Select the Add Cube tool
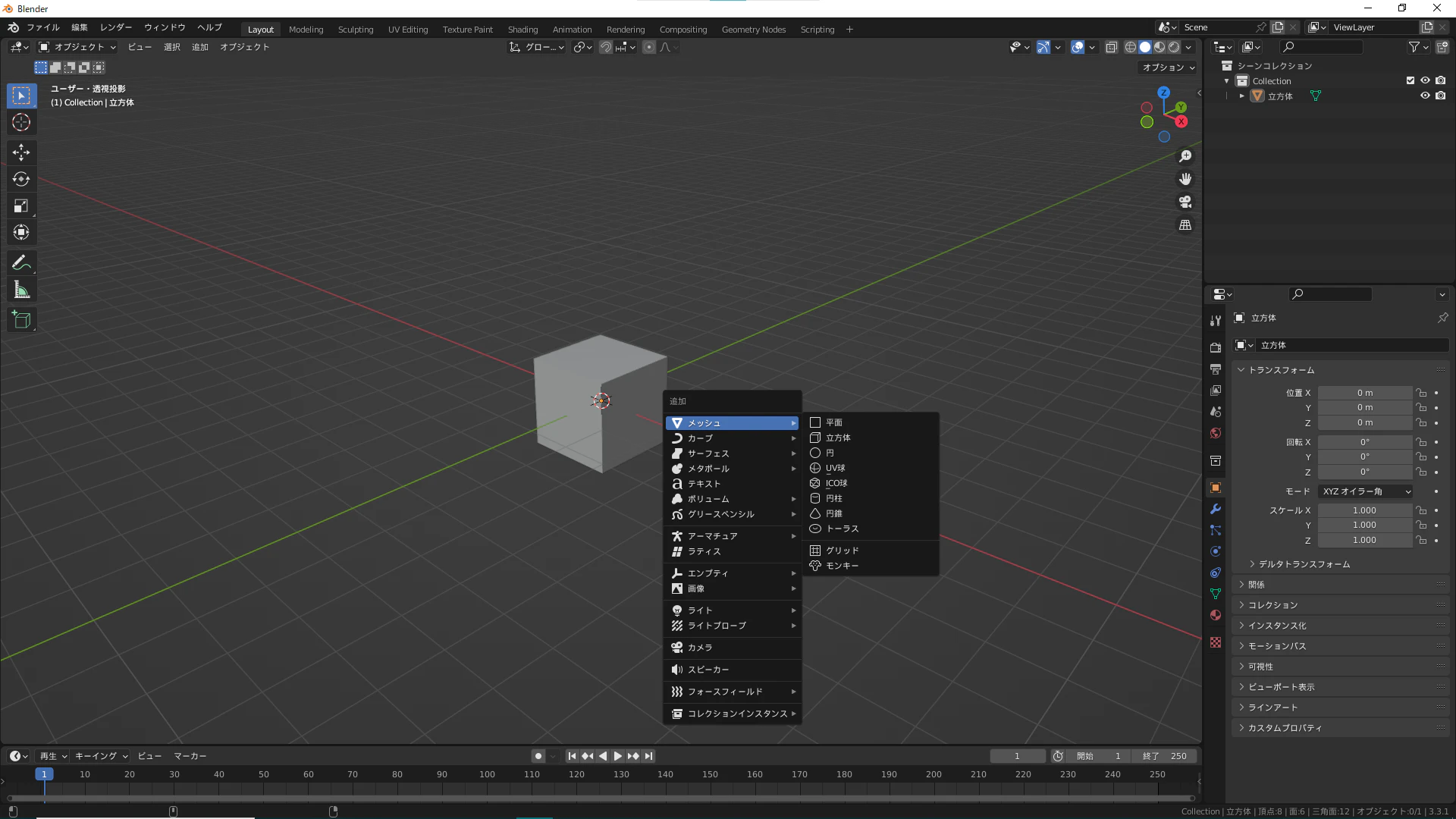This screenshot has width=1456, height=819. tap(21, 320)
